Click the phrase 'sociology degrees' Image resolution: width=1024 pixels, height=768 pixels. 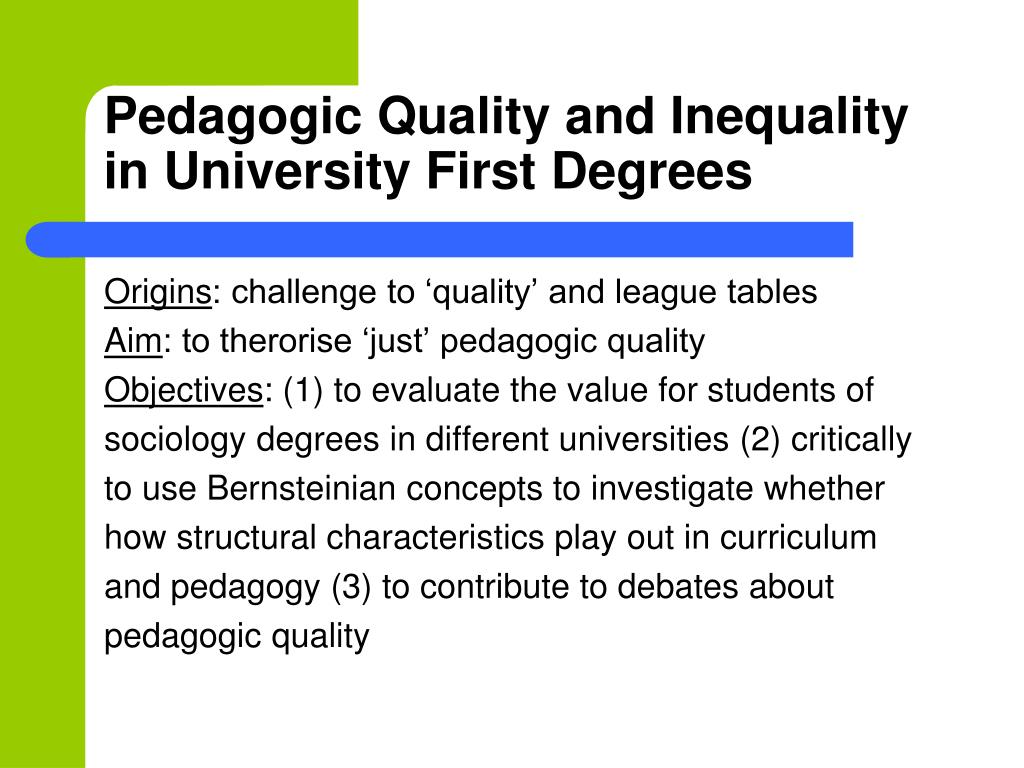(242, 440)
